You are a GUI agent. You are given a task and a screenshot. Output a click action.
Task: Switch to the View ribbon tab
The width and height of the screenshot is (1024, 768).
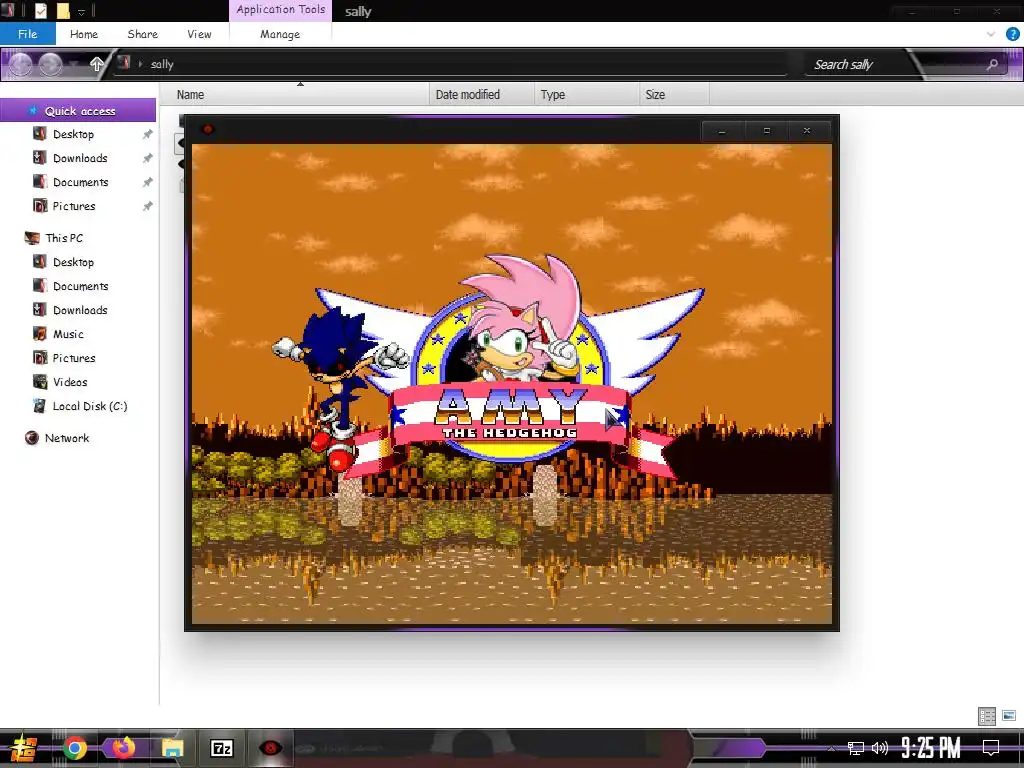click(199, 34)
